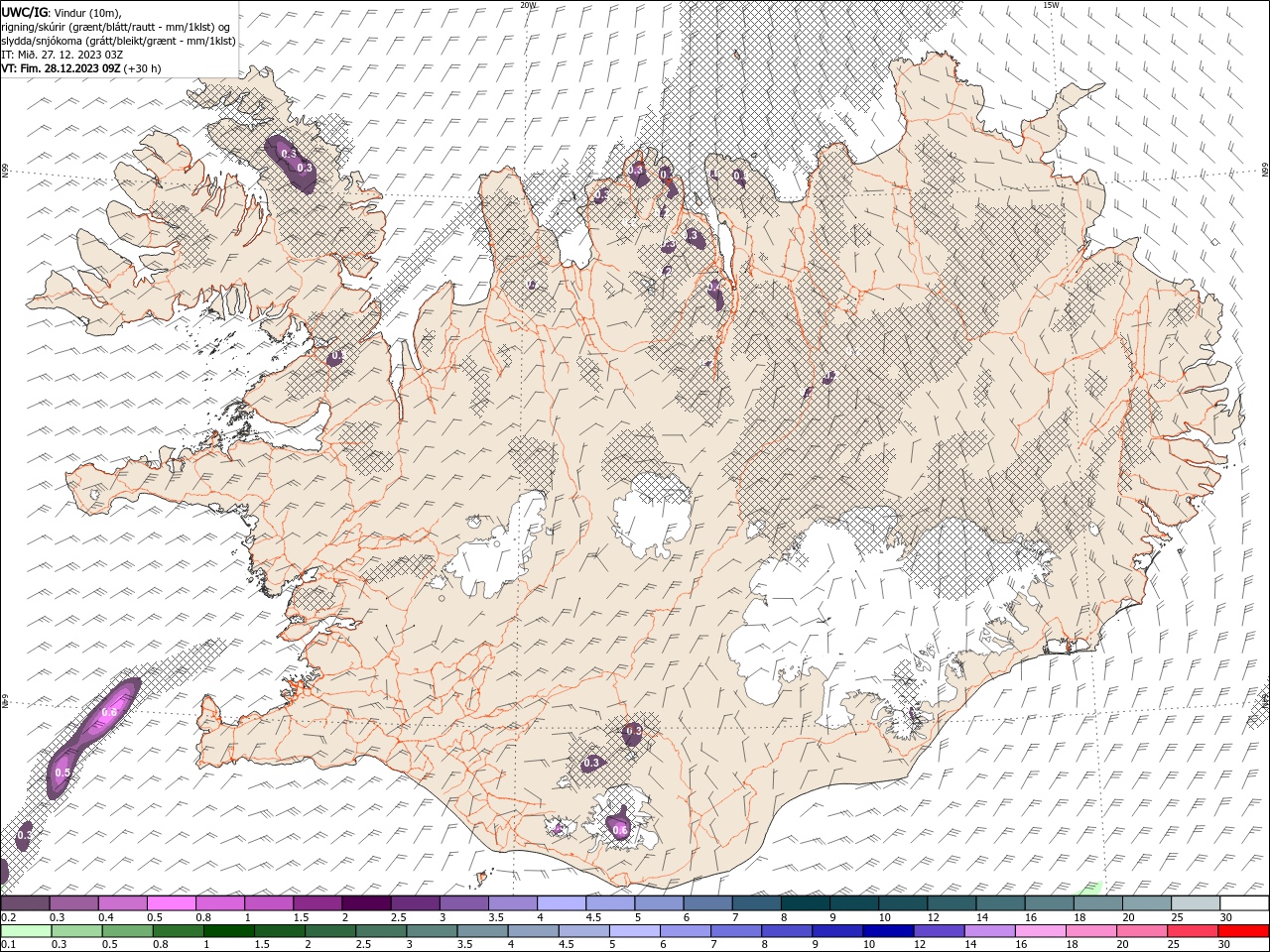Image resolution: width=1270 pixels, height=952 pixels.
Task: Pick the bright red swatch labeled 30 in lower legend
Action: click(x=1242, y=931)
